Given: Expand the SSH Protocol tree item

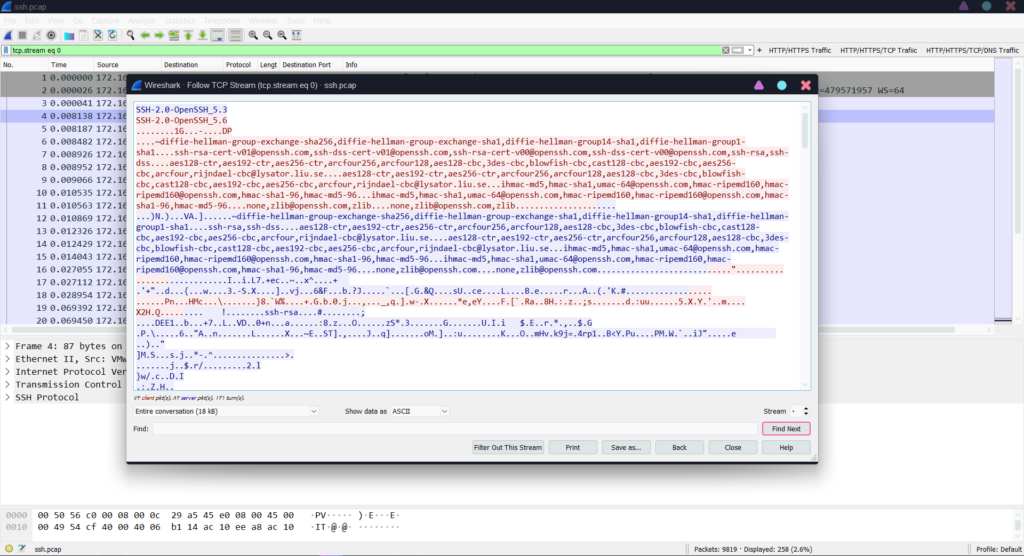Looking at the screenshot, I should (x=9, y=397).
